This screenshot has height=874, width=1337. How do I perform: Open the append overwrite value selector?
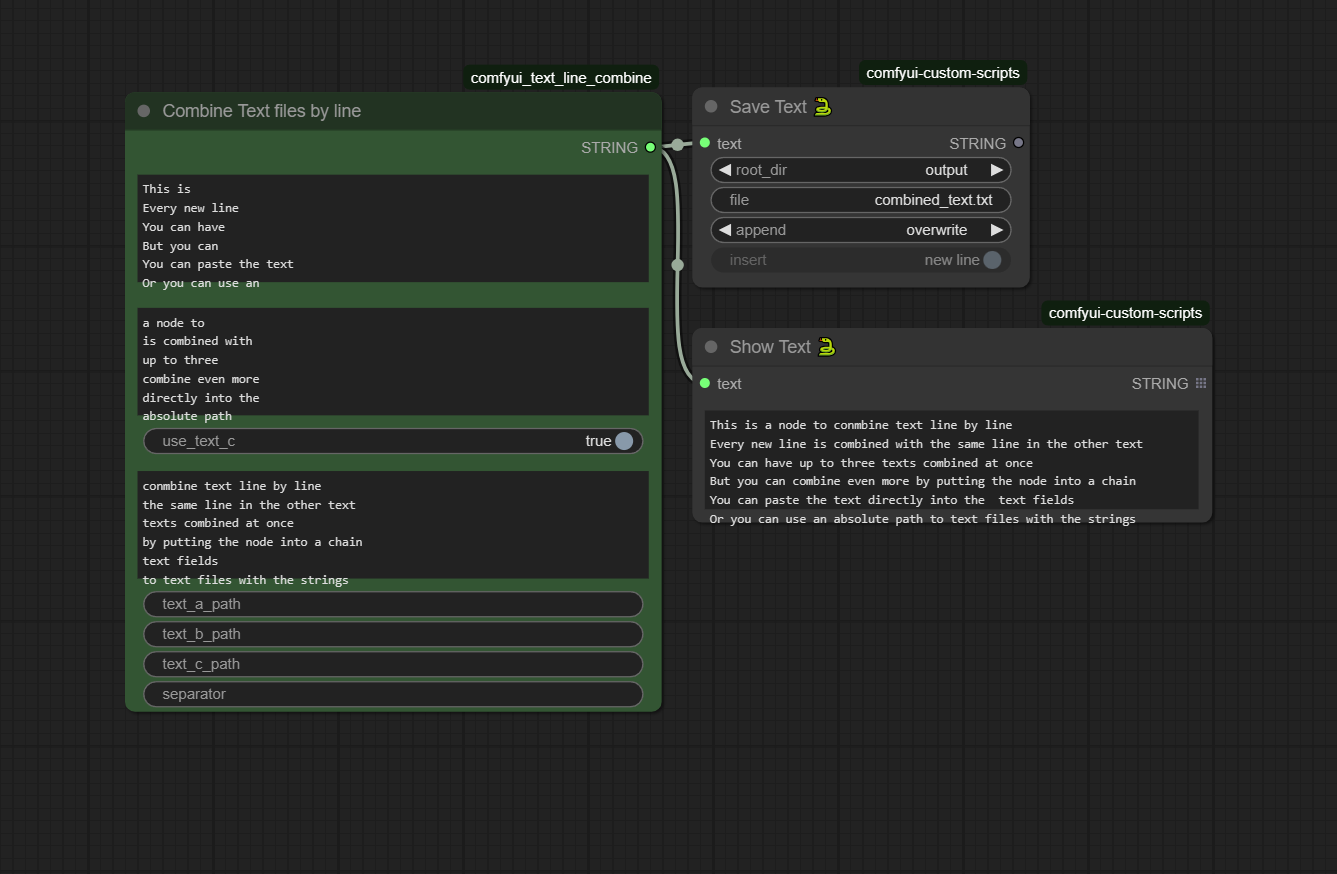[935, 230]
